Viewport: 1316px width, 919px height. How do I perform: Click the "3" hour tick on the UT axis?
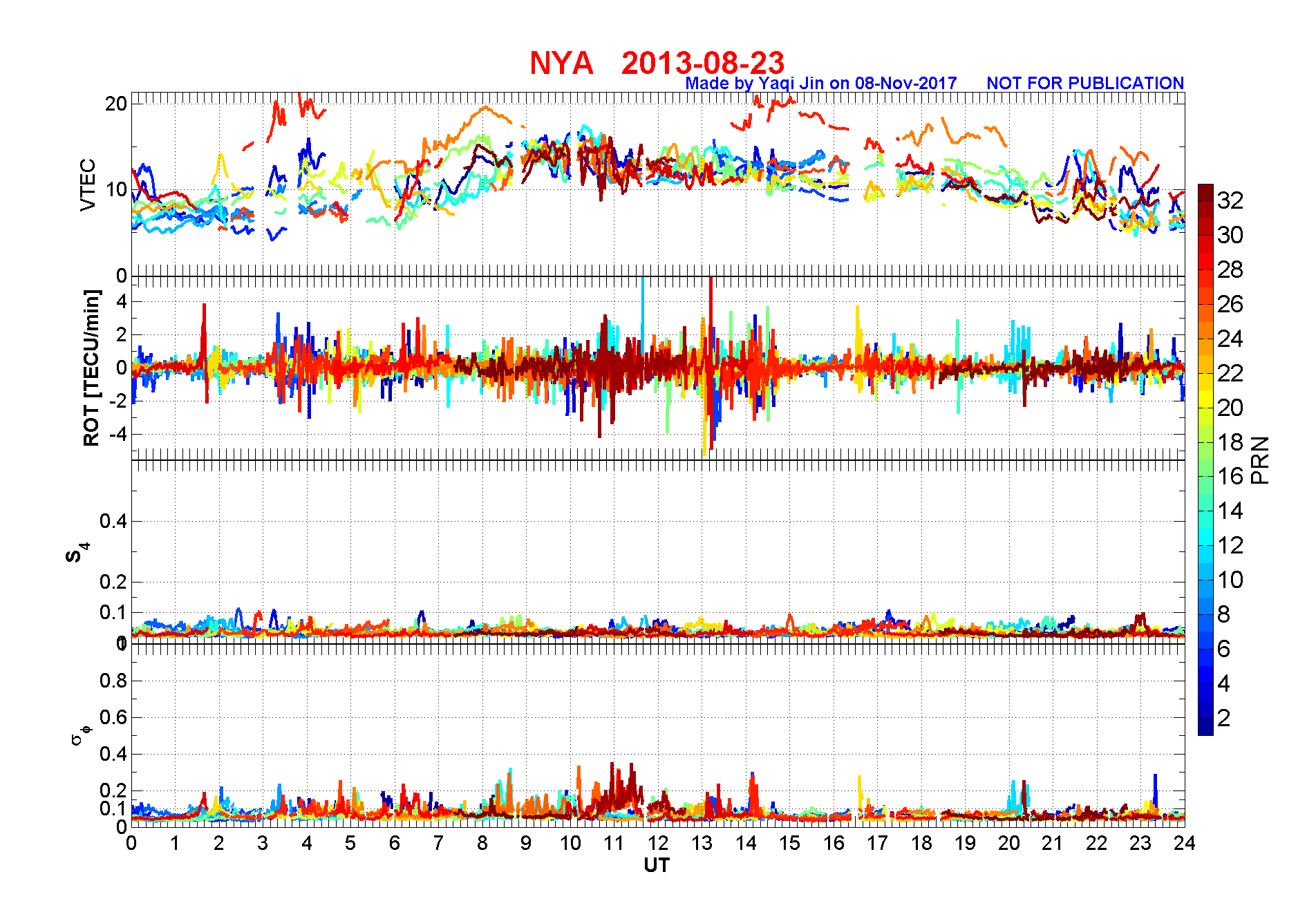[x=263, y=843]
